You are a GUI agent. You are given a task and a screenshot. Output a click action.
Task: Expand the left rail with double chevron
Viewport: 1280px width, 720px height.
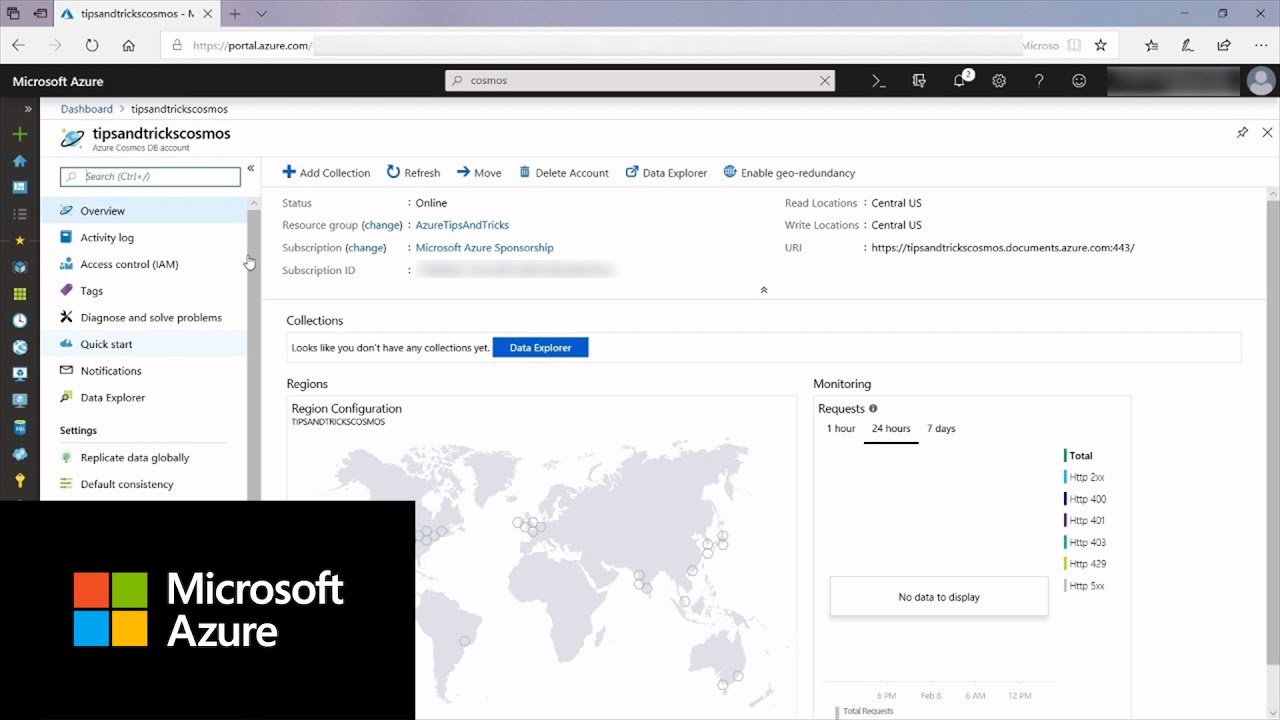point(28,109)
